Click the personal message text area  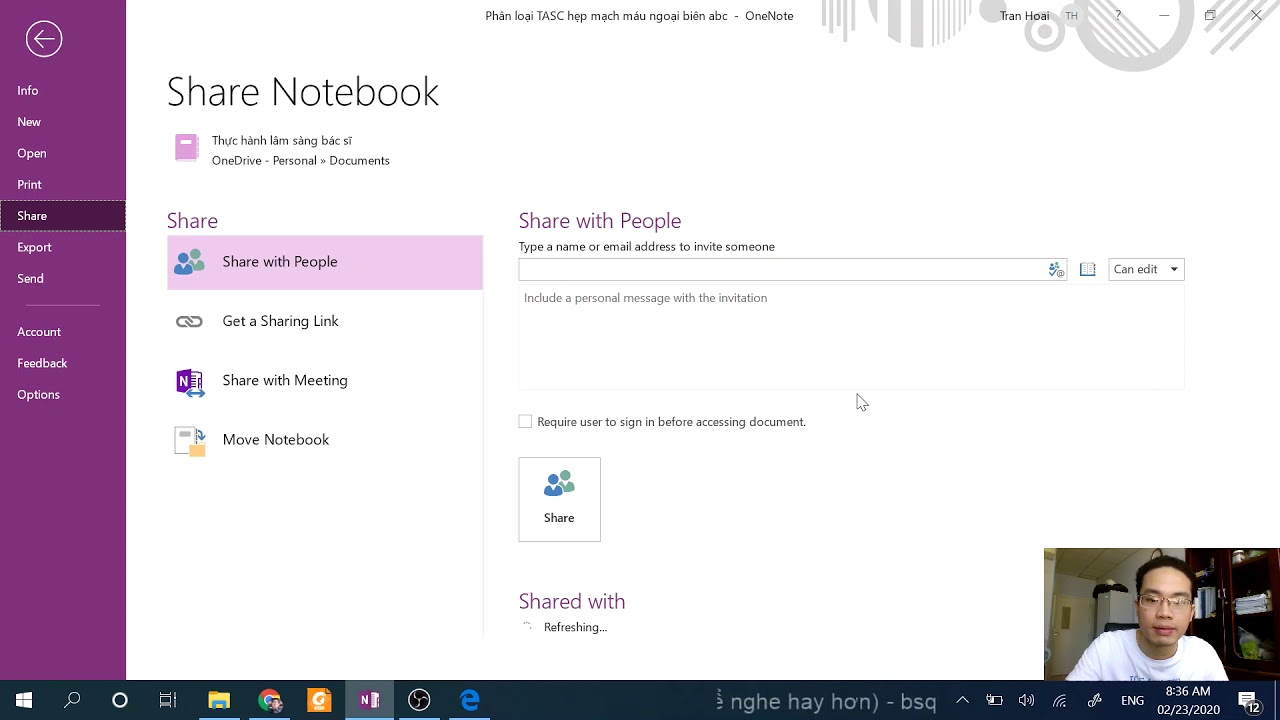point(851,337)
